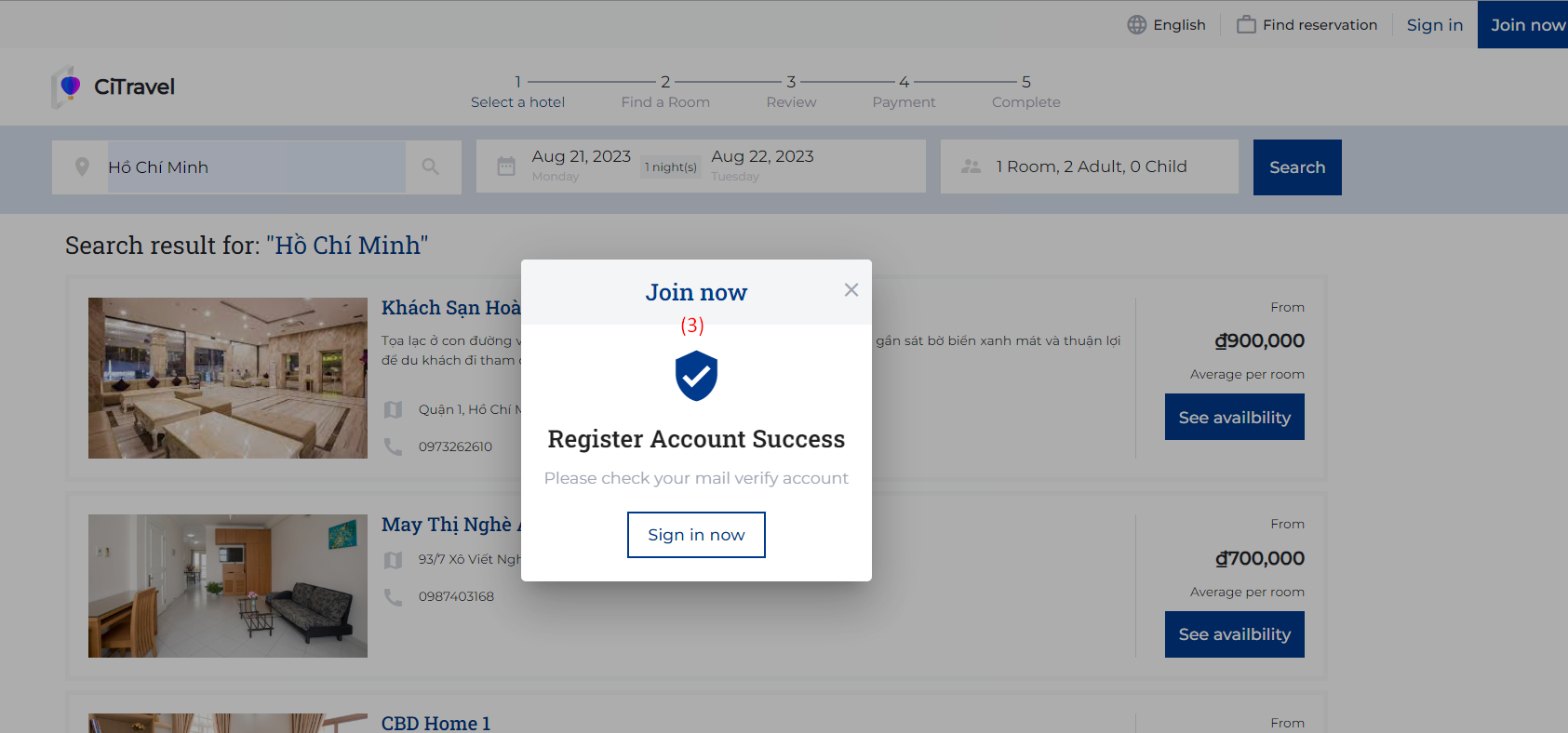Click the calendar icon beside Aug 21
Screen dimensions: 1568x733
[506, 167]
